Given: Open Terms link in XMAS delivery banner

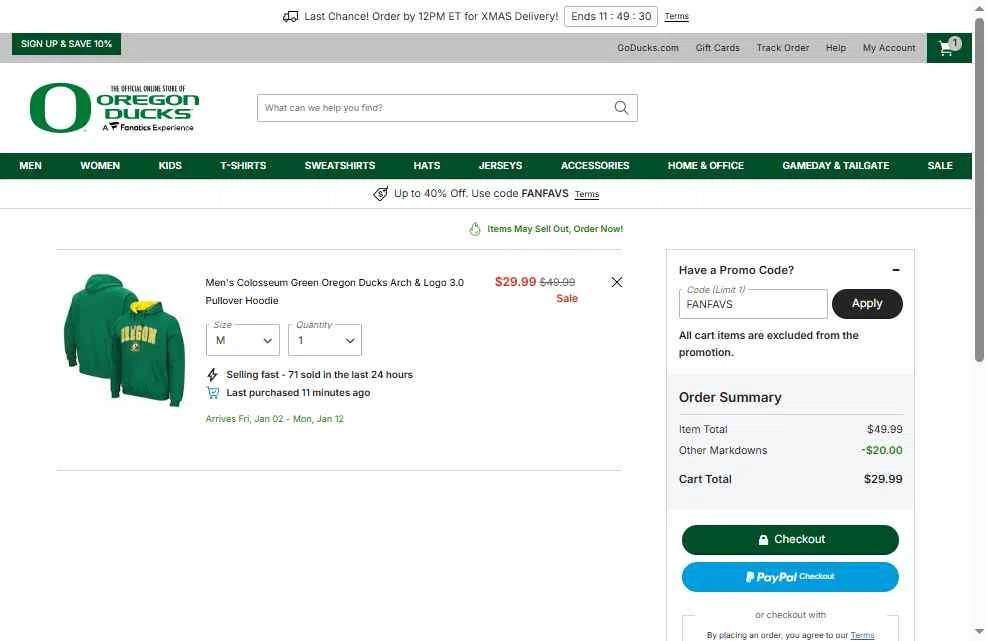Looking at the screenshot, I should (677, 16).
